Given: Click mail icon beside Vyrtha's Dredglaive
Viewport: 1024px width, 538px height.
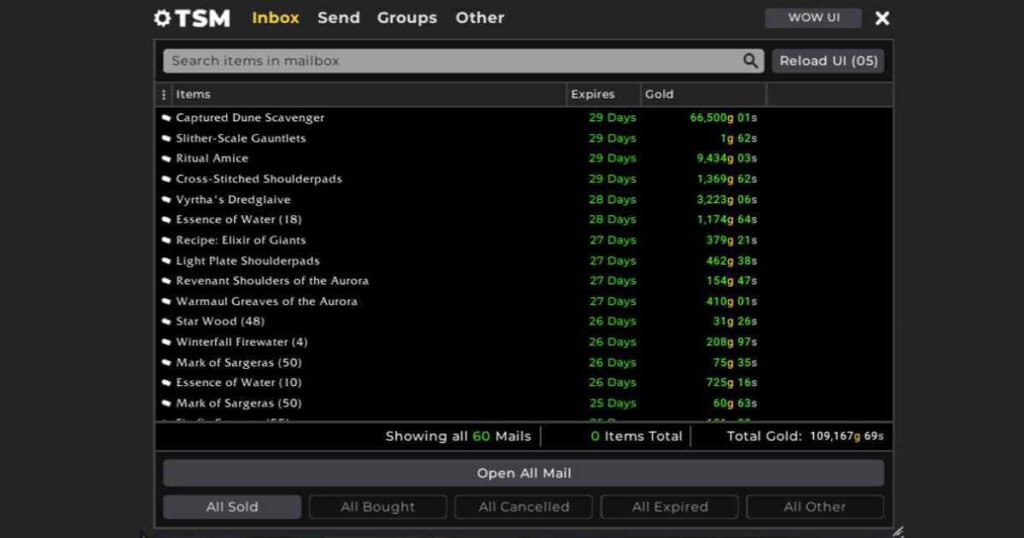Looking at the screenshot, I should click(x=166, y=200).
